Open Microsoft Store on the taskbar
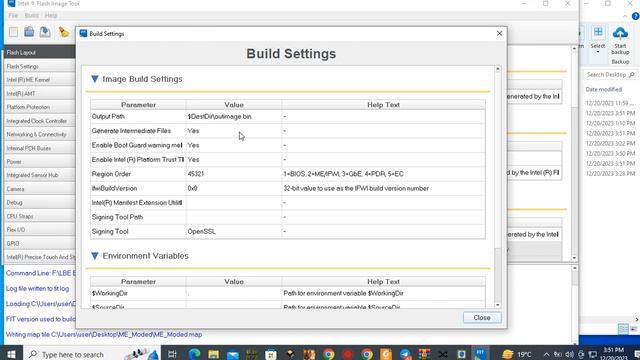640x360 pixels. coord(271,354)
